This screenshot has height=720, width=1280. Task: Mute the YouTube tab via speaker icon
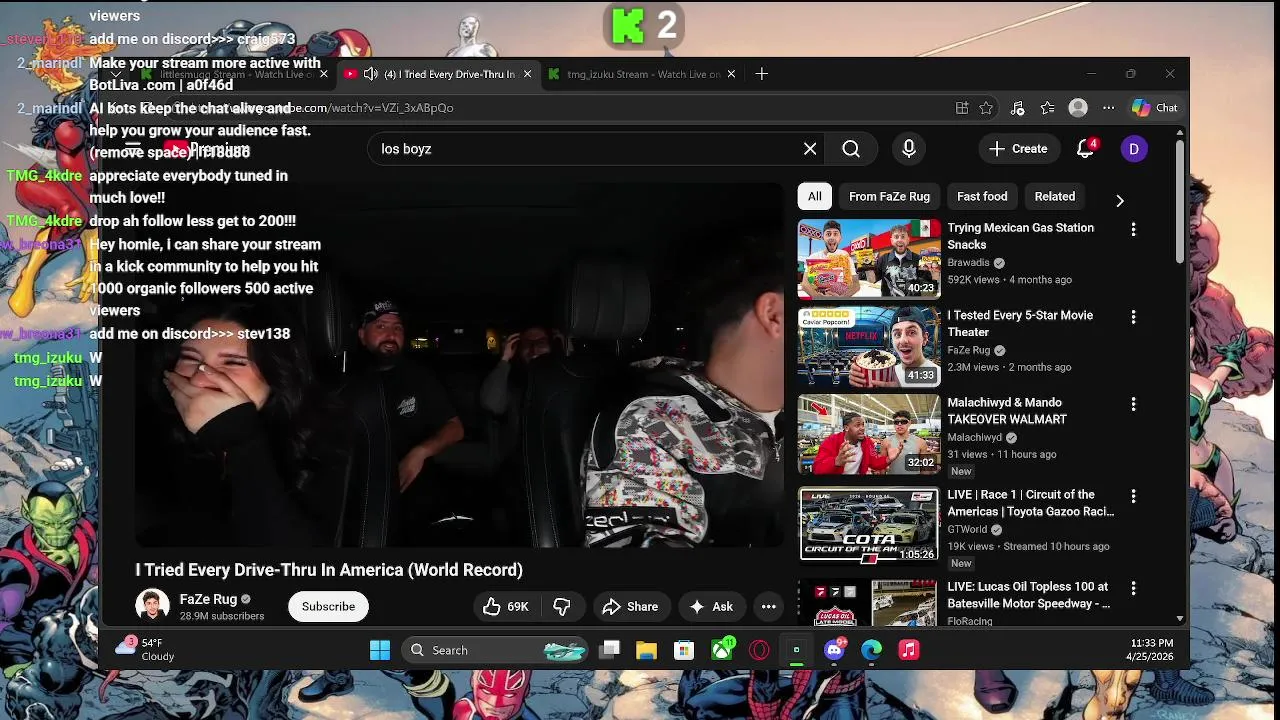coord(370,74)
